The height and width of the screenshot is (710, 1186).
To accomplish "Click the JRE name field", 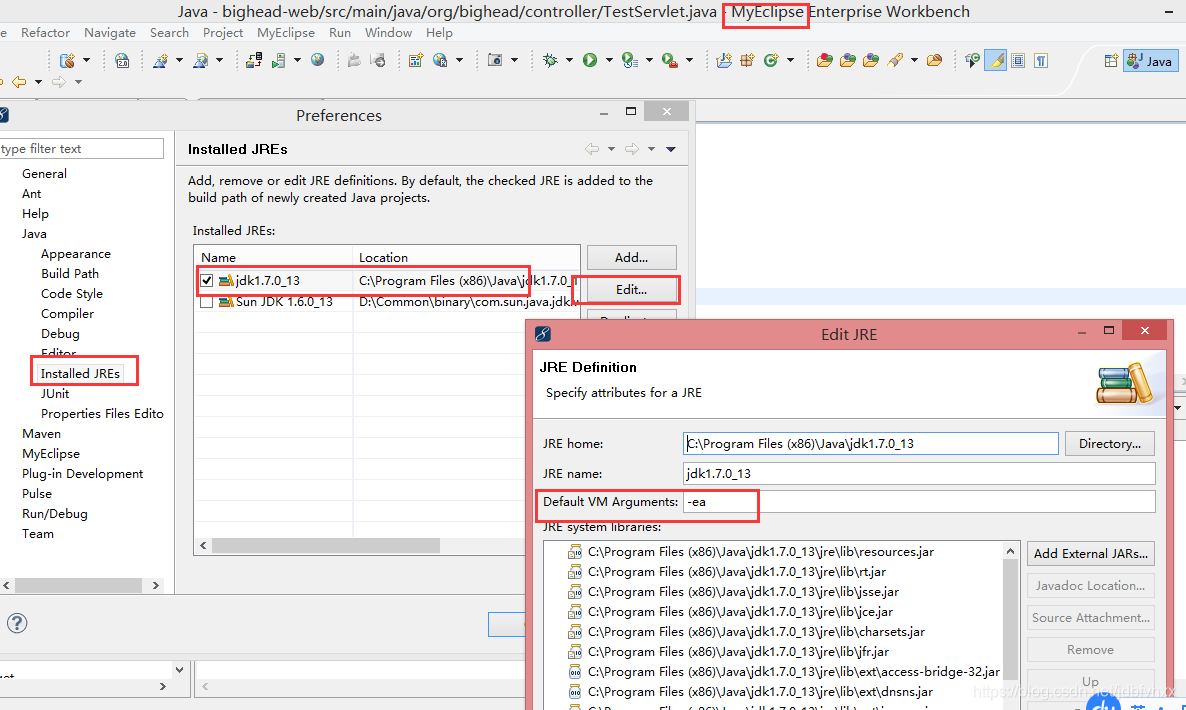I will pos(919,473).
